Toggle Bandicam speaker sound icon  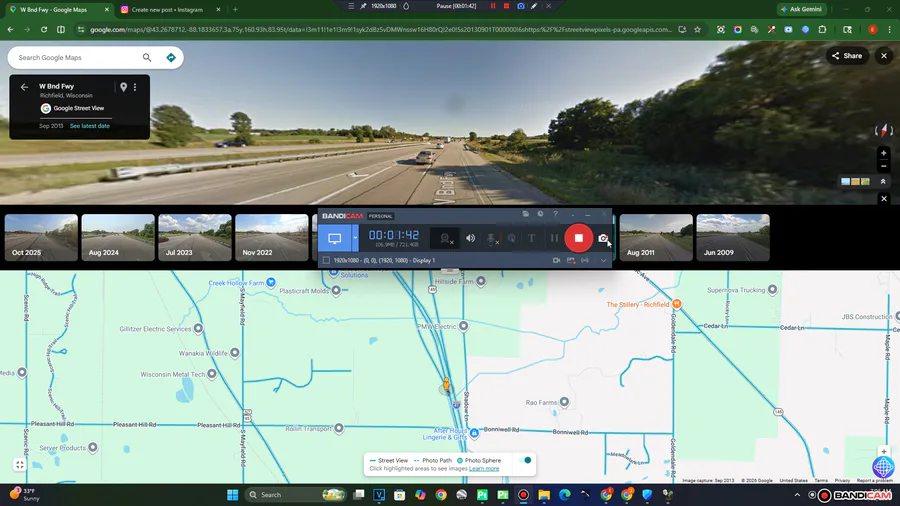pyautogui.click(x=470, y=238)
